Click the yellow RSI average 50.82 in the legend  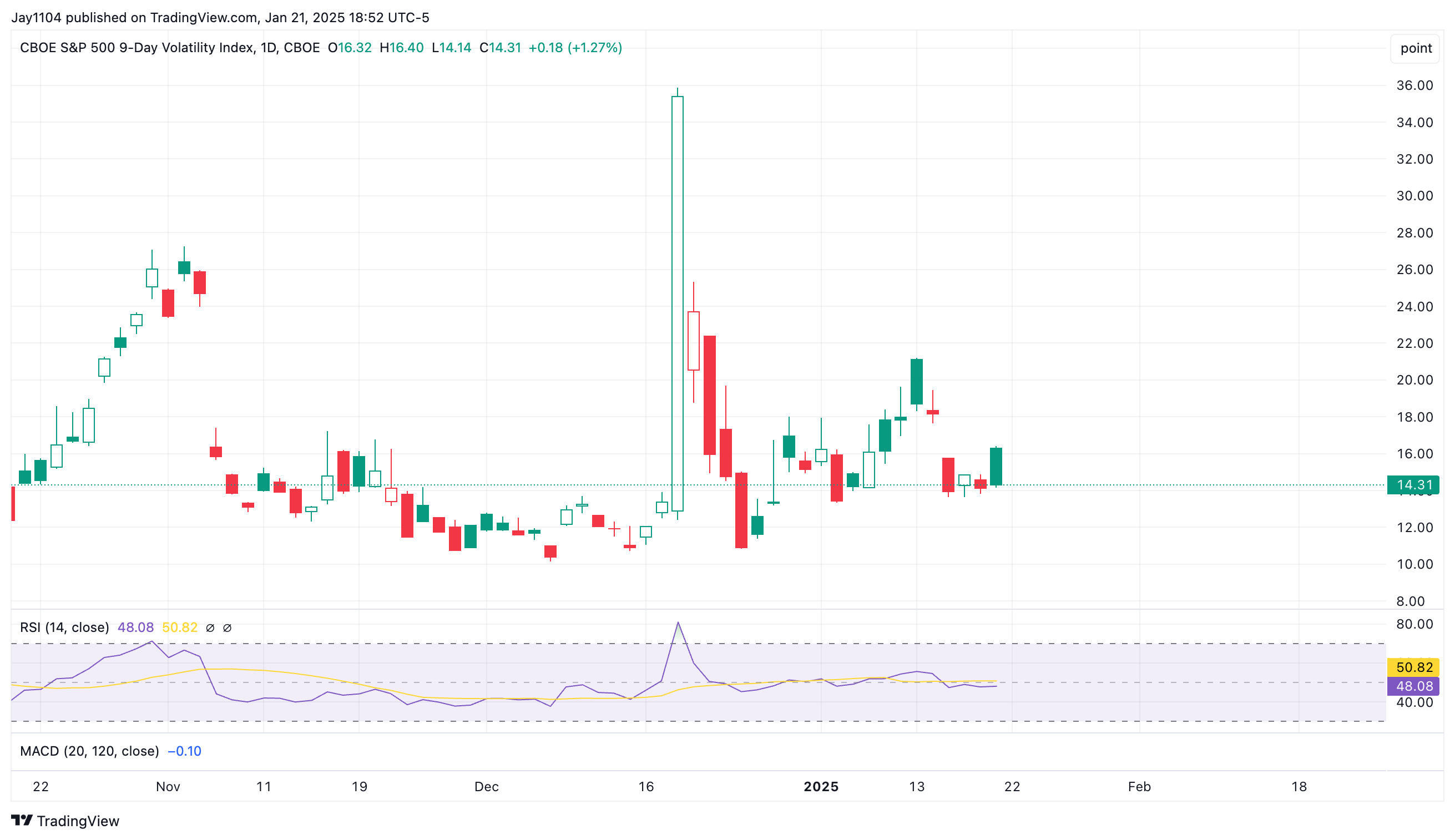click(179, 627)
